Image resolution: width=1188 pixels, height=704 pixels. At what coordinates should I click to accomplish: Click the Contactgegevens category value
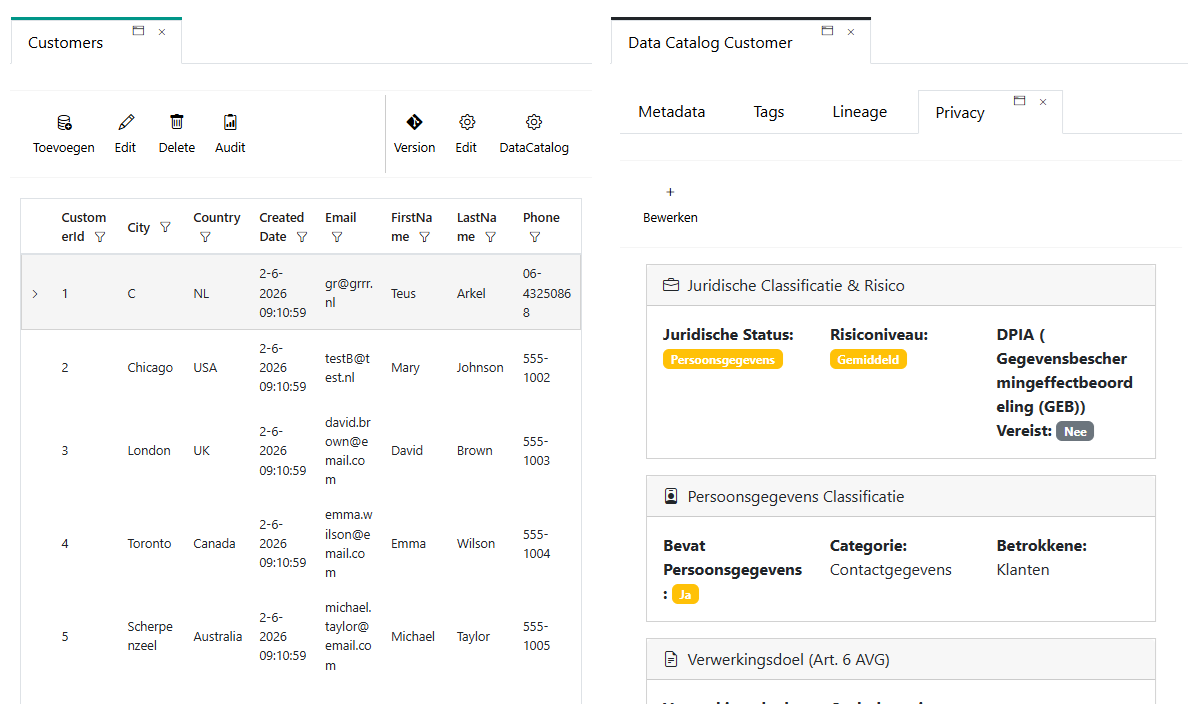(890, 570)
